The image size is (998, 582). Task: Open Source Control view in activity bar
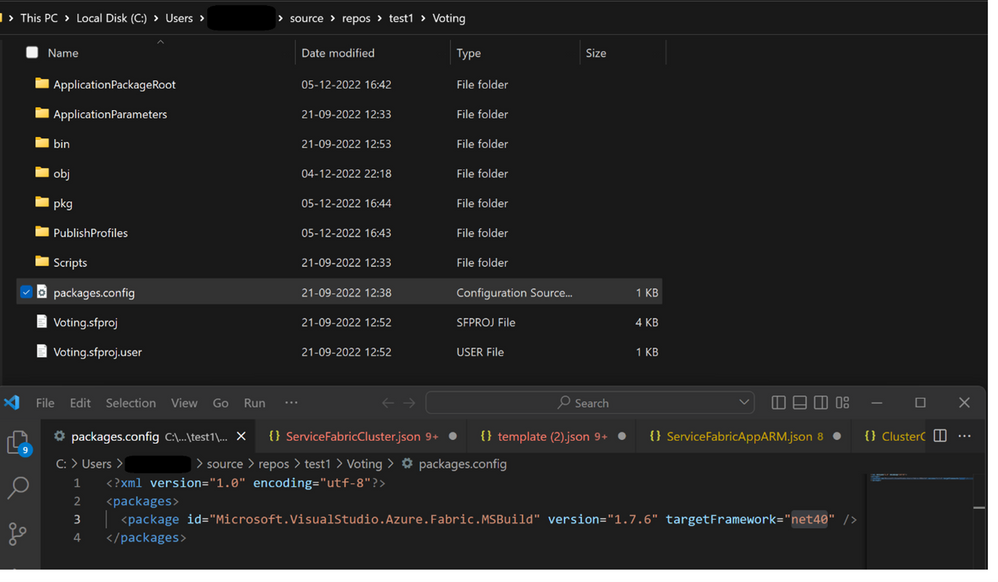click(x=18, y=533)
